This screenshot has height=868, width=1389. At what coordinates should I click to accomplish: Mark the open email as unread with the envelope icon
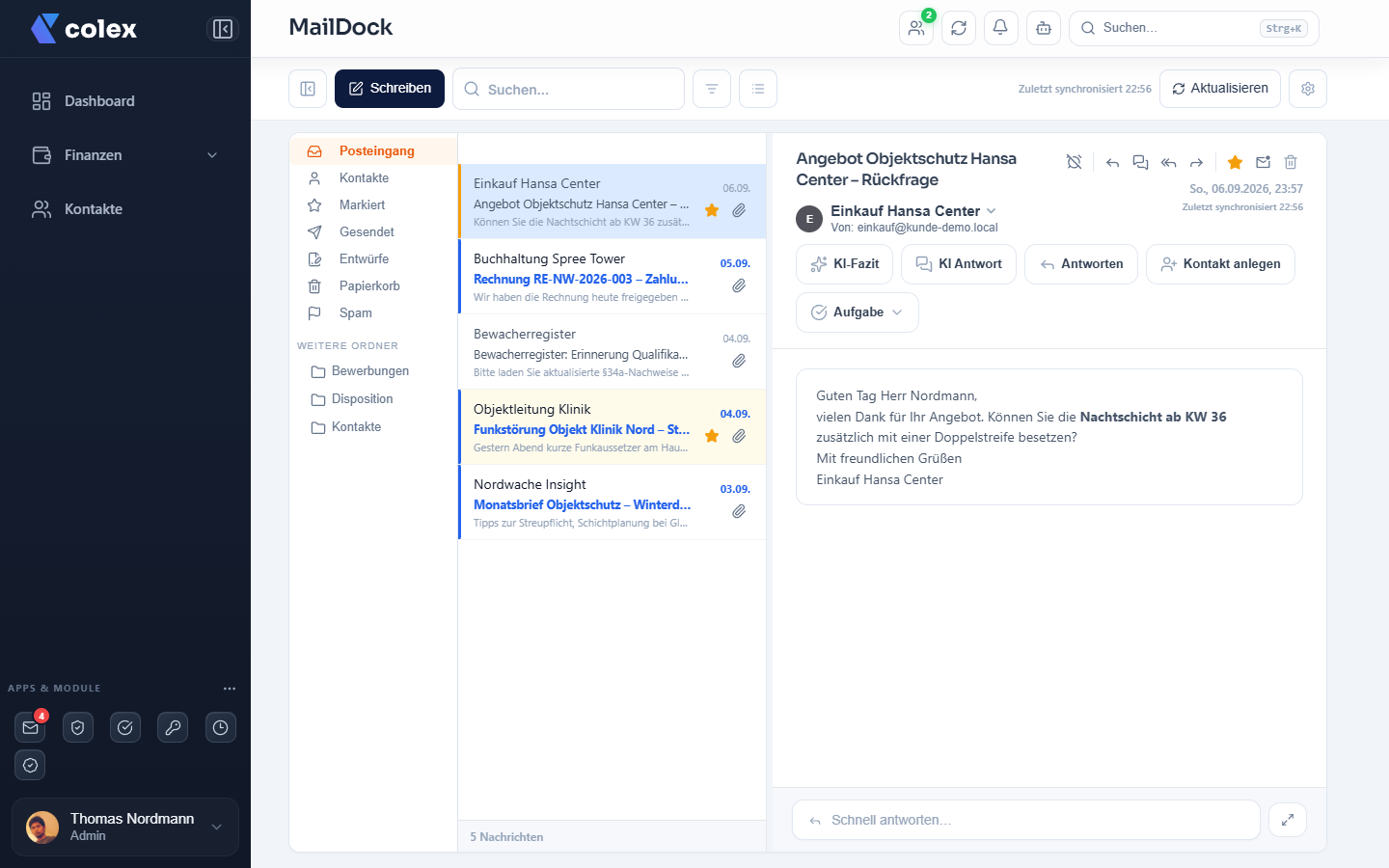(1264, 162)
